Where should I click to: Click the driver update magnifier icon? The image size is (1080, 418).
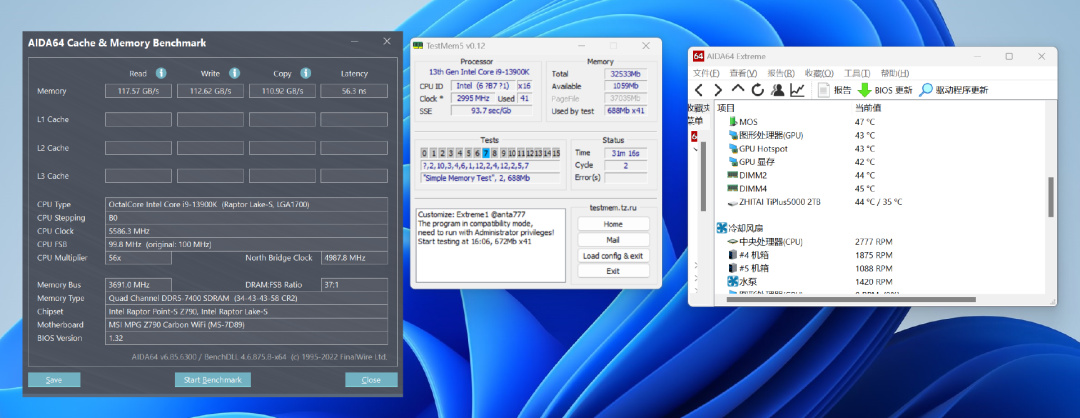coord(926,90)
